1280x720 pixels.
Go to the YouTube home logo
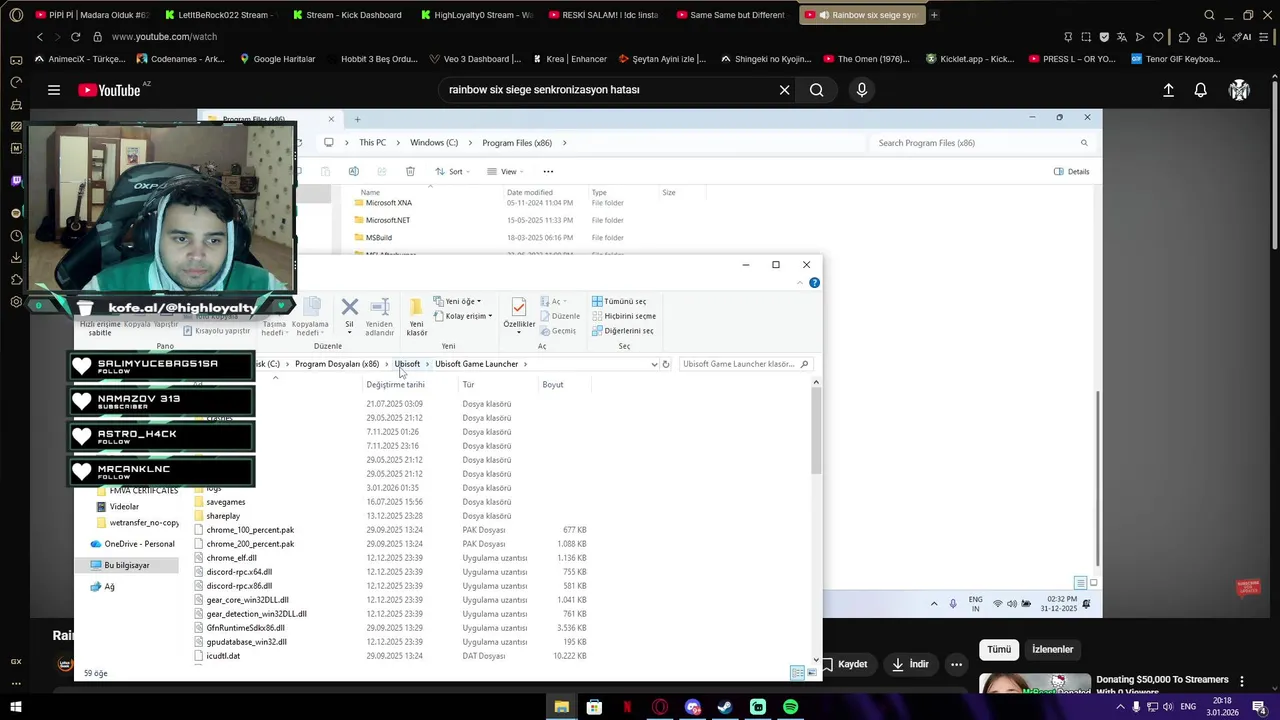[110, 90]
